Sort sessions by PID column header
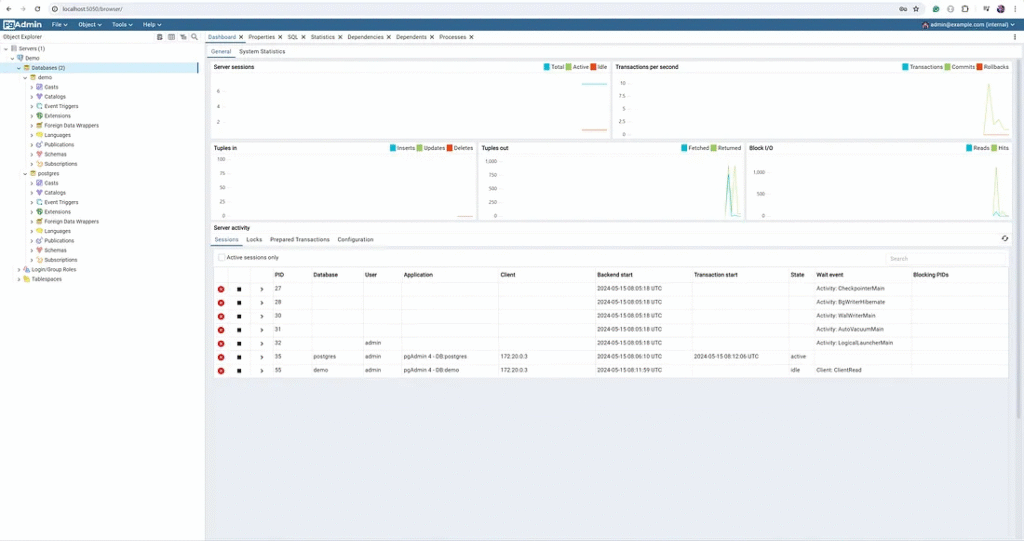Image resolution: width=1024 pixels, height=541 pixels. (x=280, y=275)
